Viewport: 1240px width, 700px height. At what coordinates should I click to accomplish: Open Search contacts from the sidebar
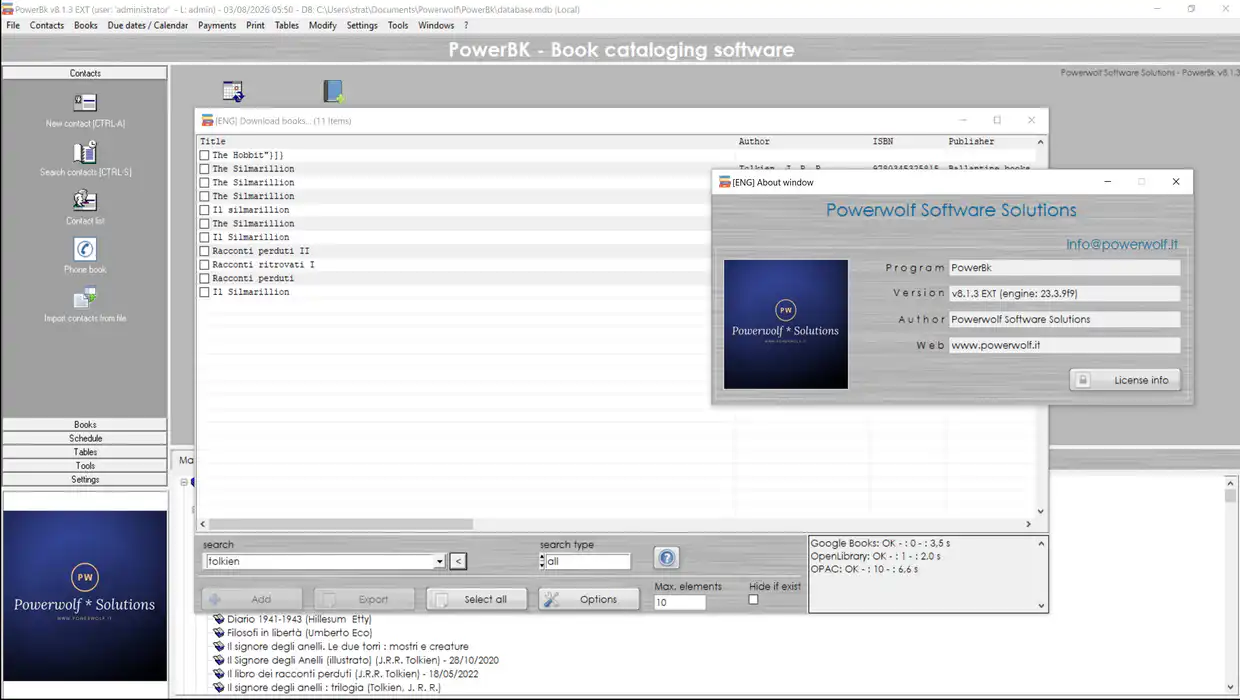point(85,152)
